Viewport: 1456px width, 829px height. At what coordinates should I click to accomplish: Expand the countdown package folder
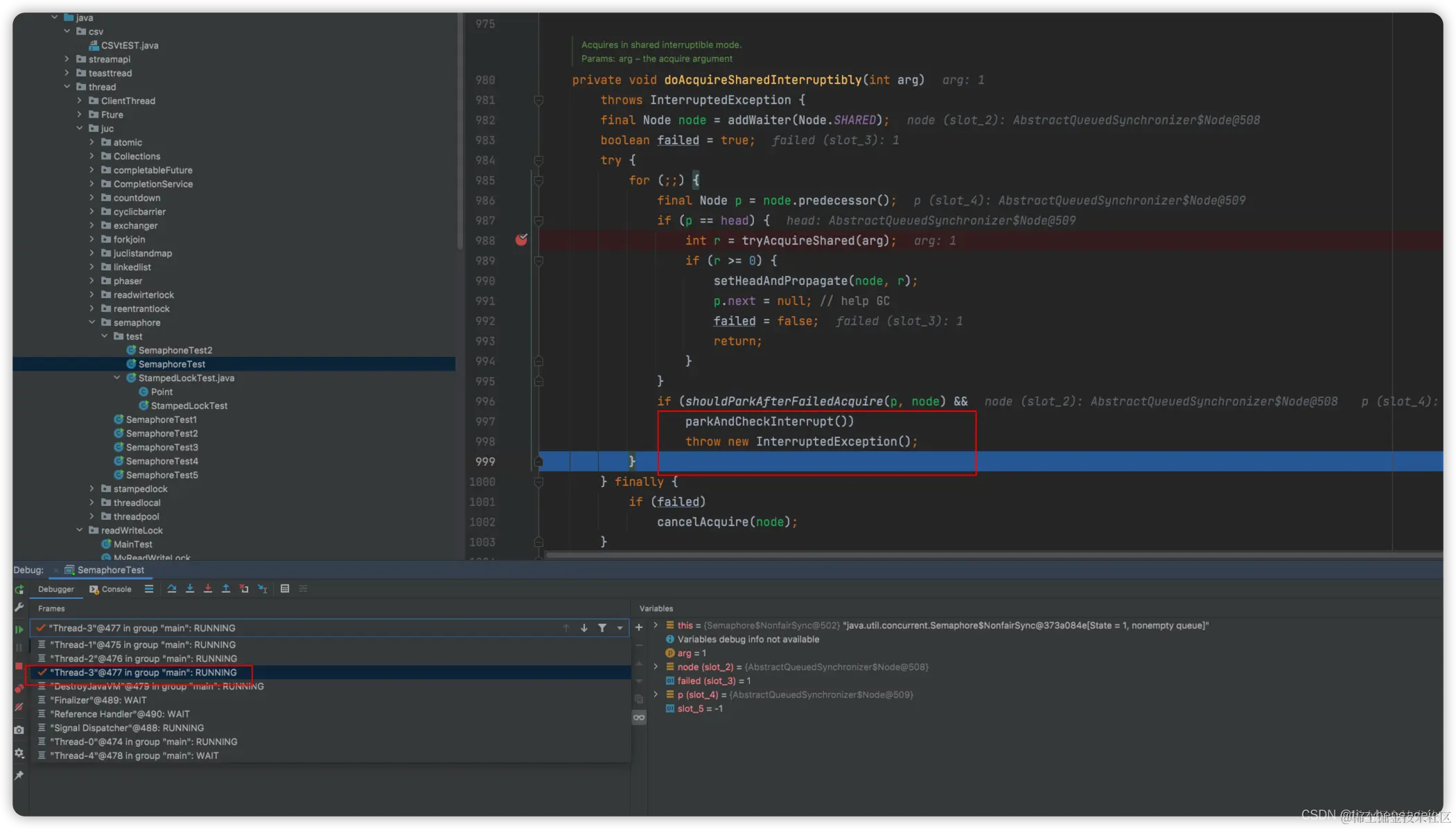91,198
